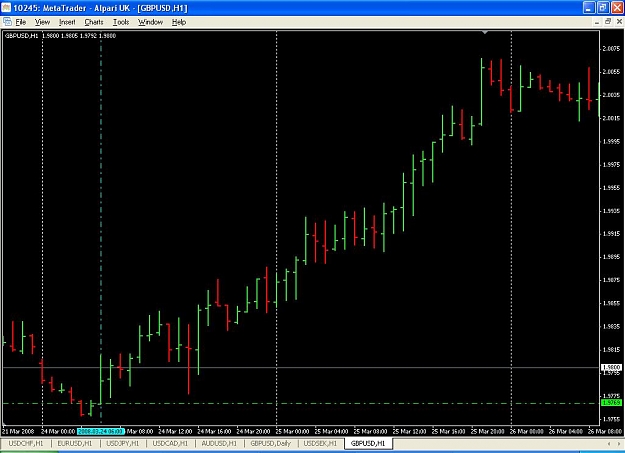Click the 24 Mar 16:00 label on time axis
This screenshot has width=625, height=453.
click(214, 431)
